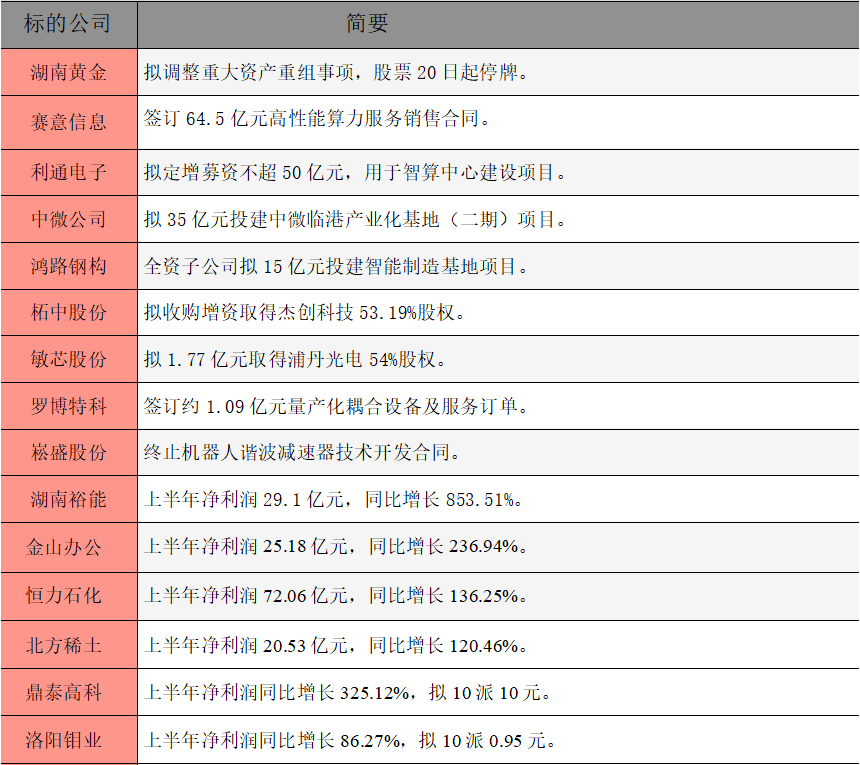Image resolution: width=860 pixels, height=765 pixels.
Task: Click the 简要 column header
Action: click(x=498, y=24)
